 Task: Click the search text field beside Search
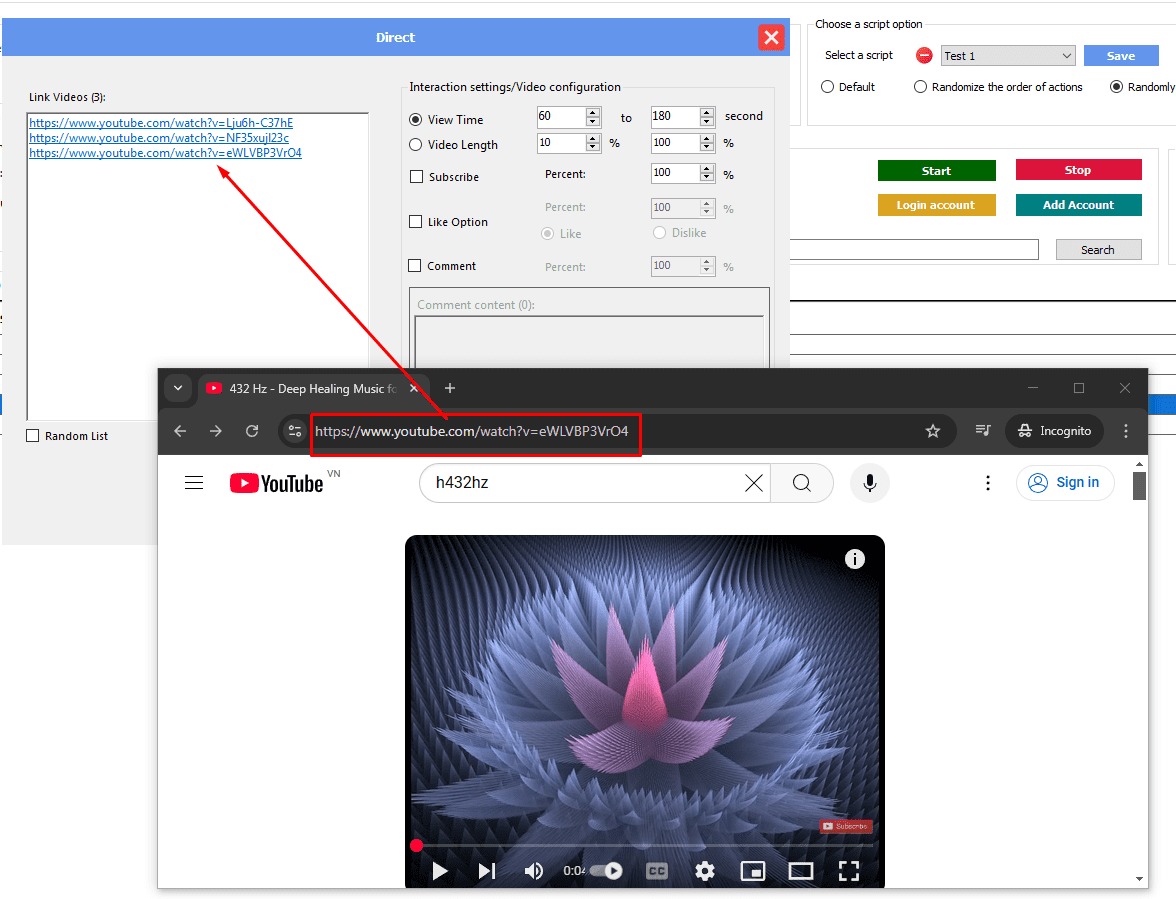point(914,250)
